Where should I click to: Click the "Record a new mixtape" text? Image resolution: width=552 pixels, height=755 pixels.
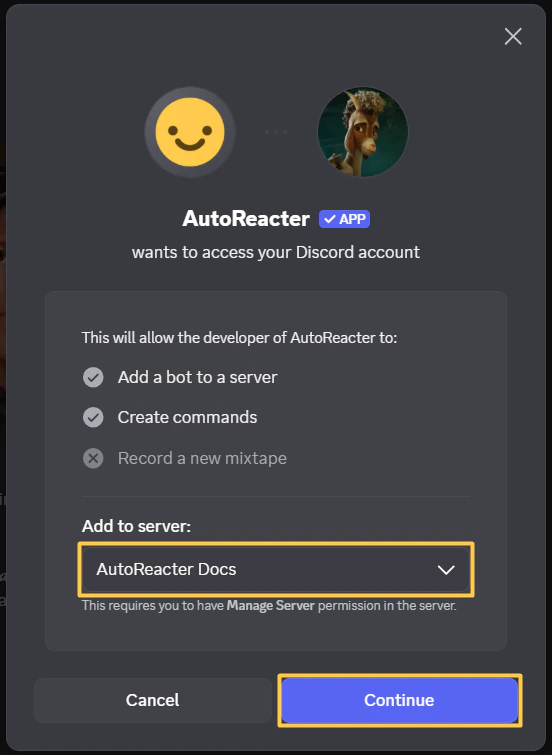(202, 458)
